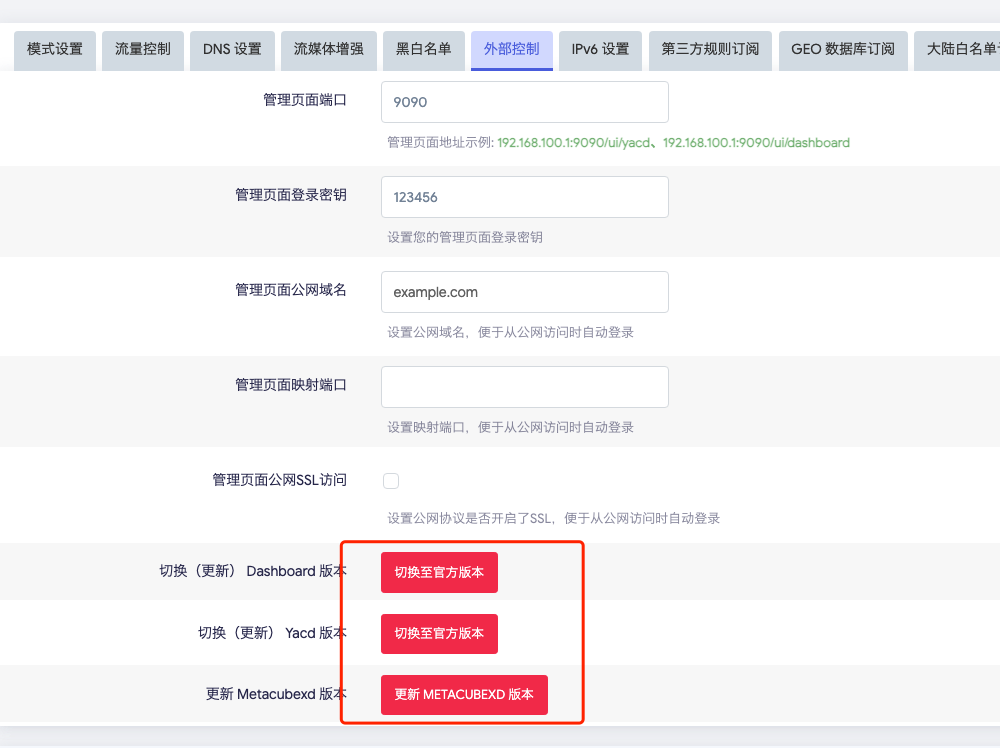
Task: Open the 192.168.100.1:9090/ui/yacd example link
Action: 576,143
